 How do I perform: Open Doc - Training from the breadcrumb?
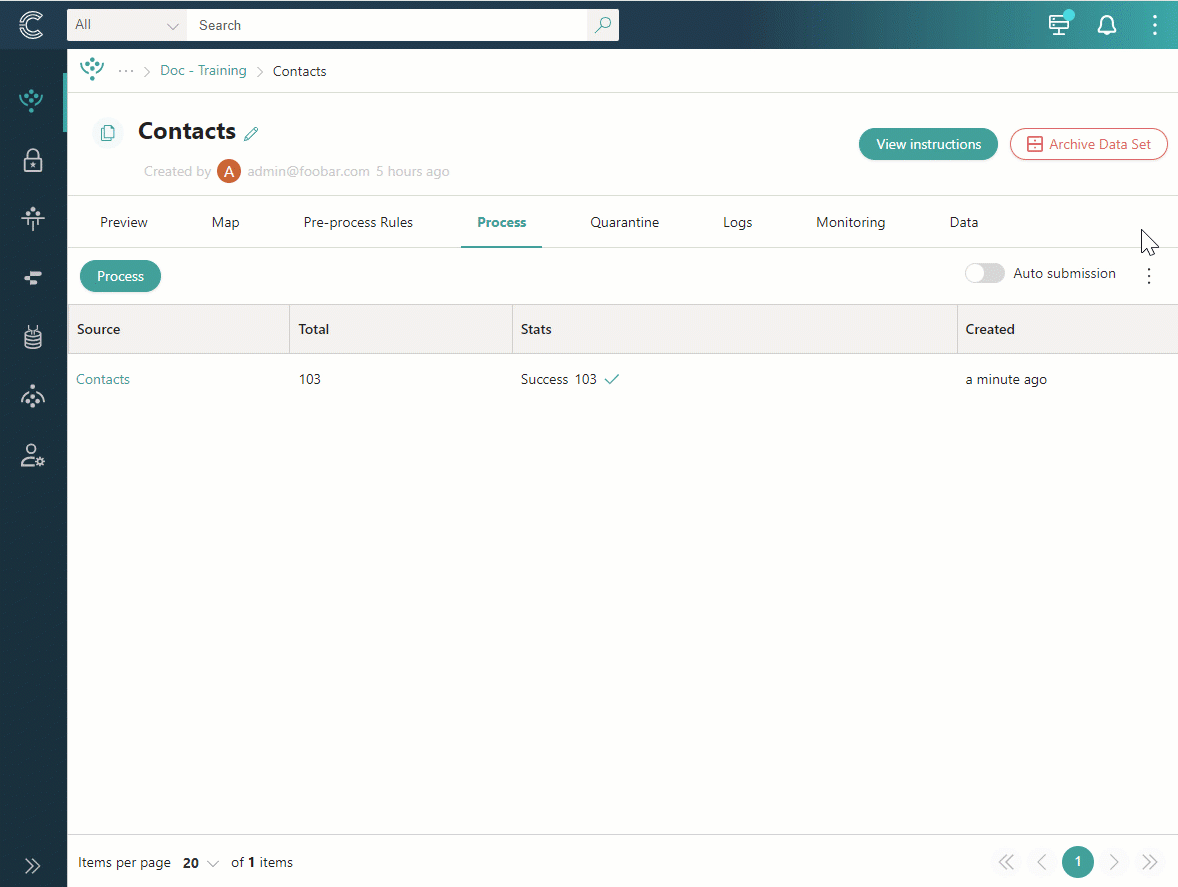[x=203, y=70]
